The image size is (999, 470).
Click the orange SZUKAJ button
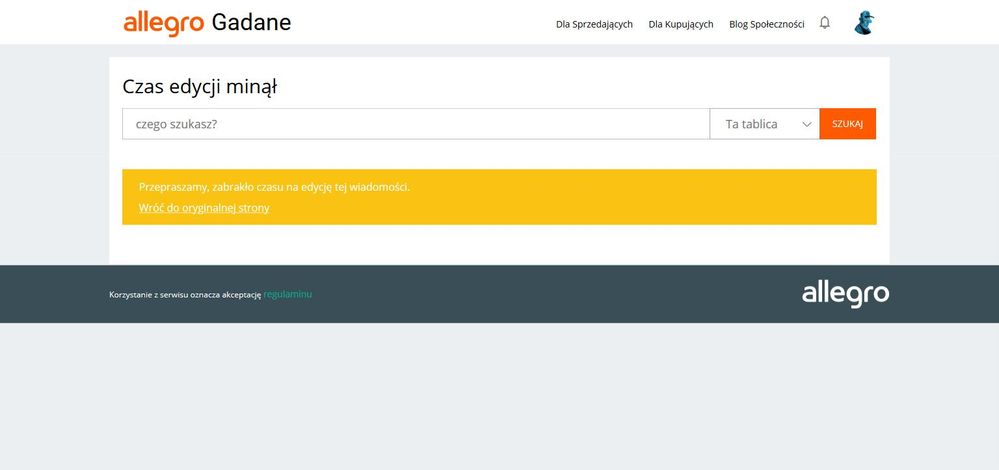pos(847,124)
